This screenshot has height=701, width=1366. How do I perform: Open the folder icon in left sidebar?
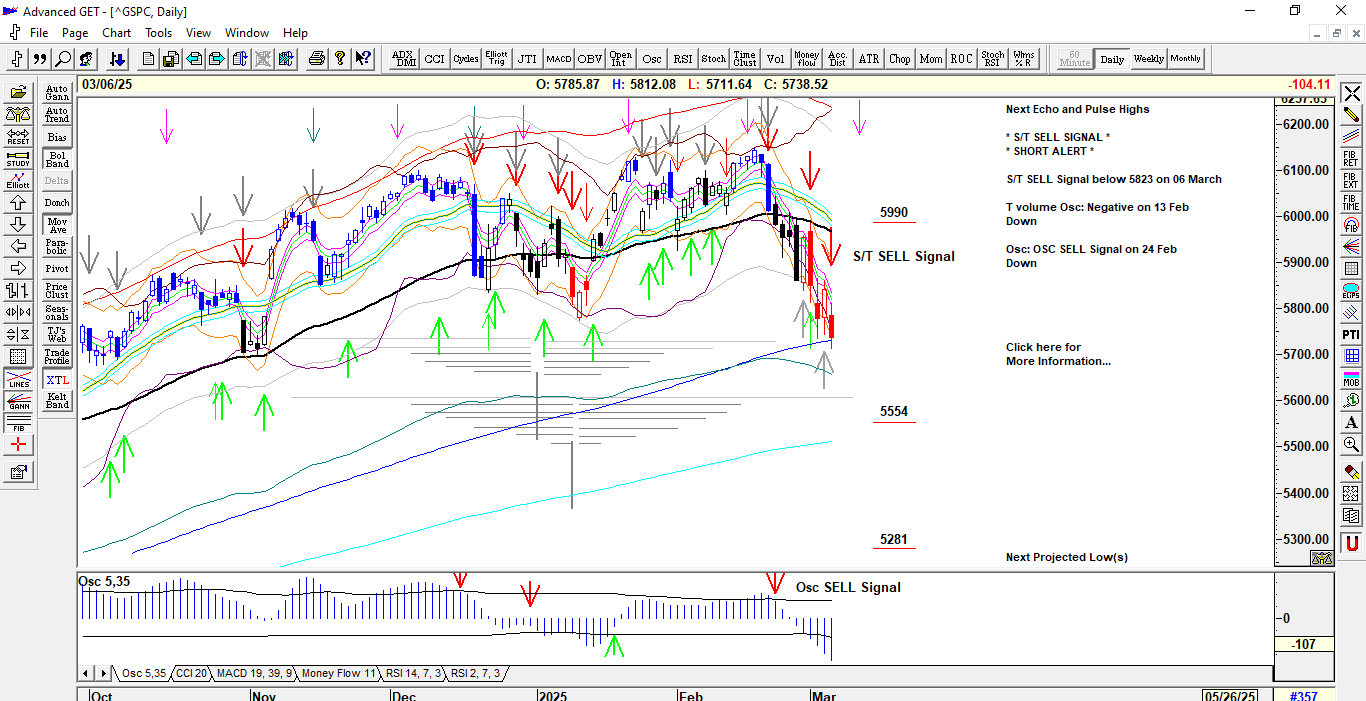pos(18,93)
